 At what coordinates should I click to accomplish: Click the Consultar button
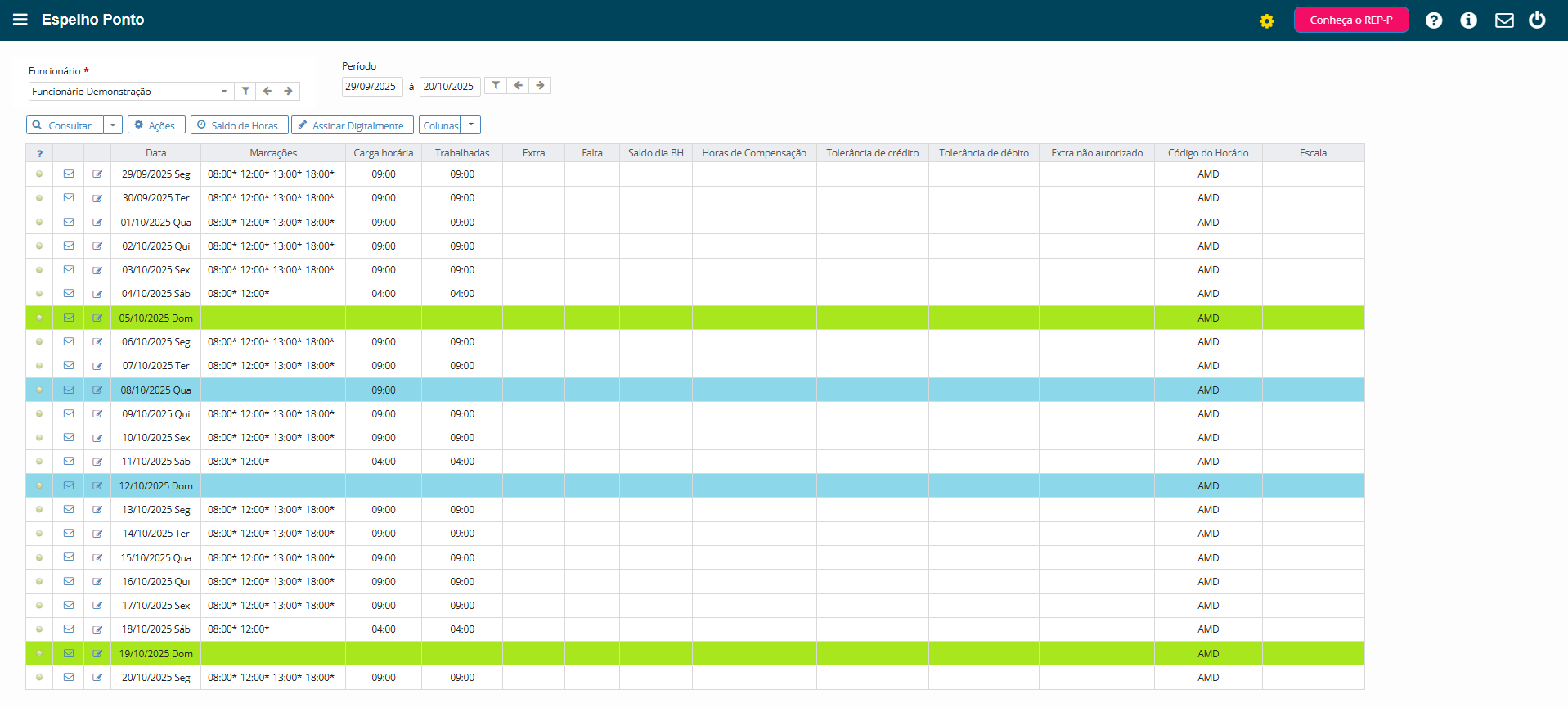coord(65,125)
